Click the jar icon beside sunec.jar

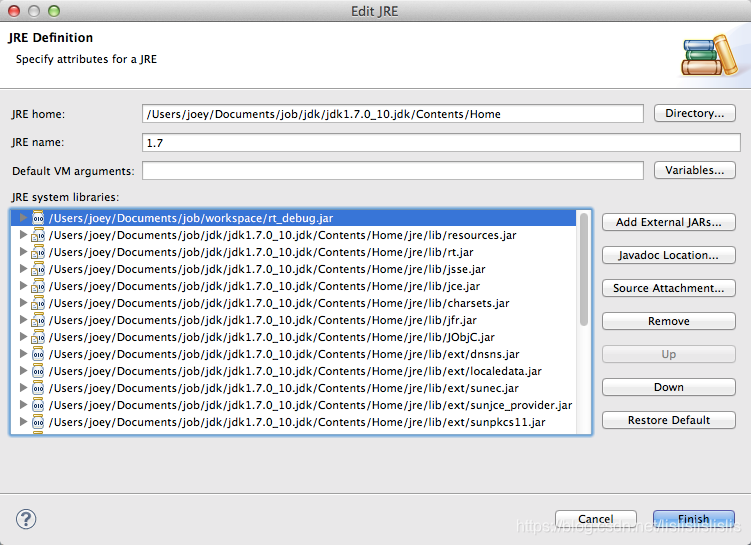point(38,388)
